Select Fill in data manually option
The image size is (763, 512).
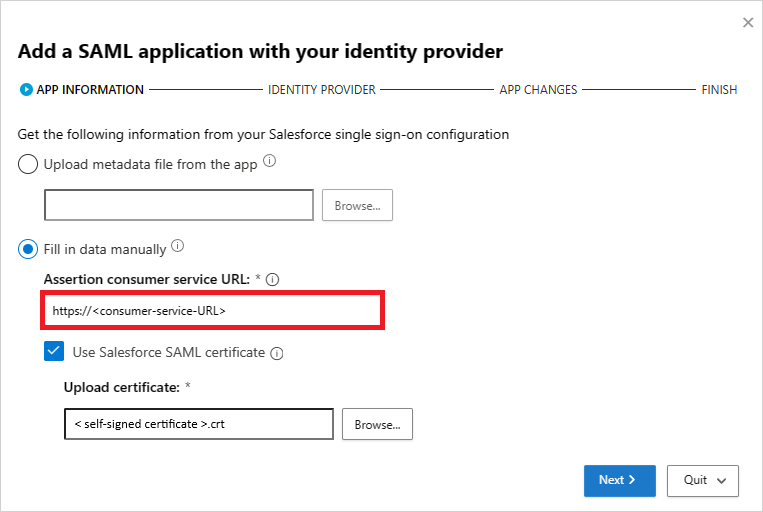pos(29,248)
